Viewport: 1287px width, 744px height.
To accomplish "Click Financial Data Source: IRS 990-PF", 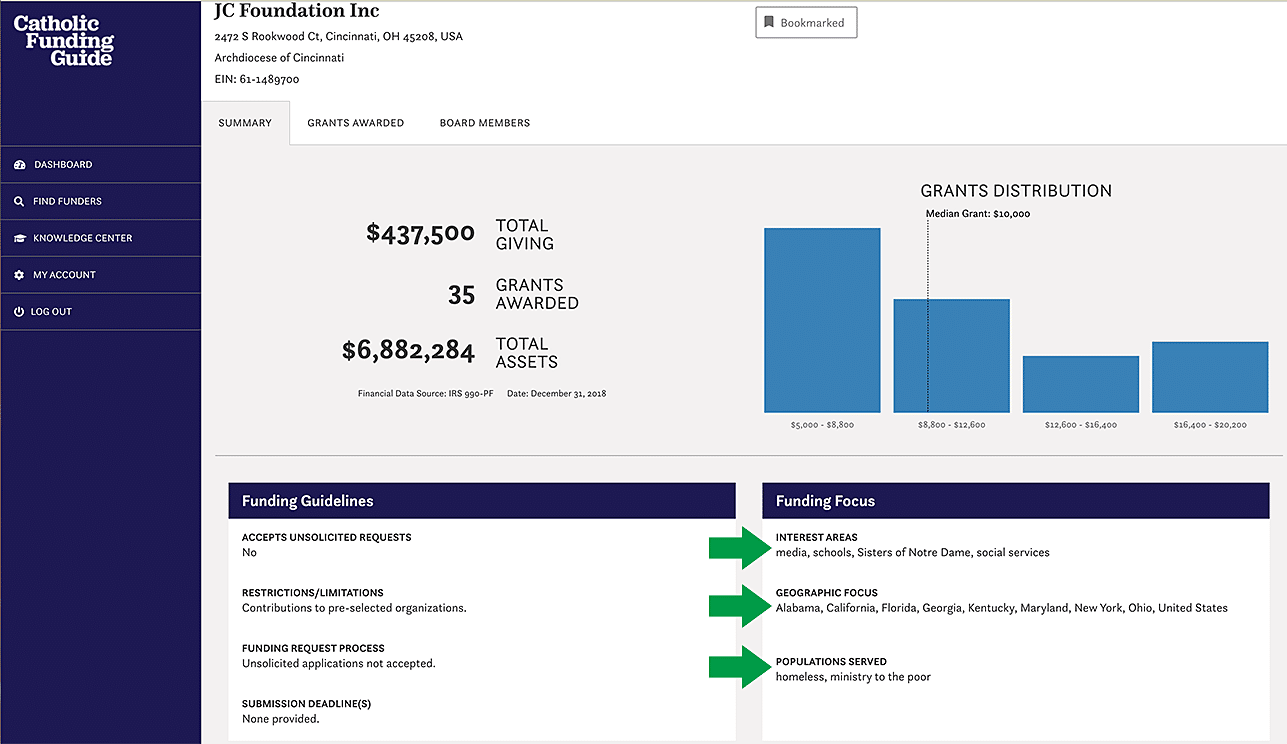I will pyautogui.click(x=426, y=394).
